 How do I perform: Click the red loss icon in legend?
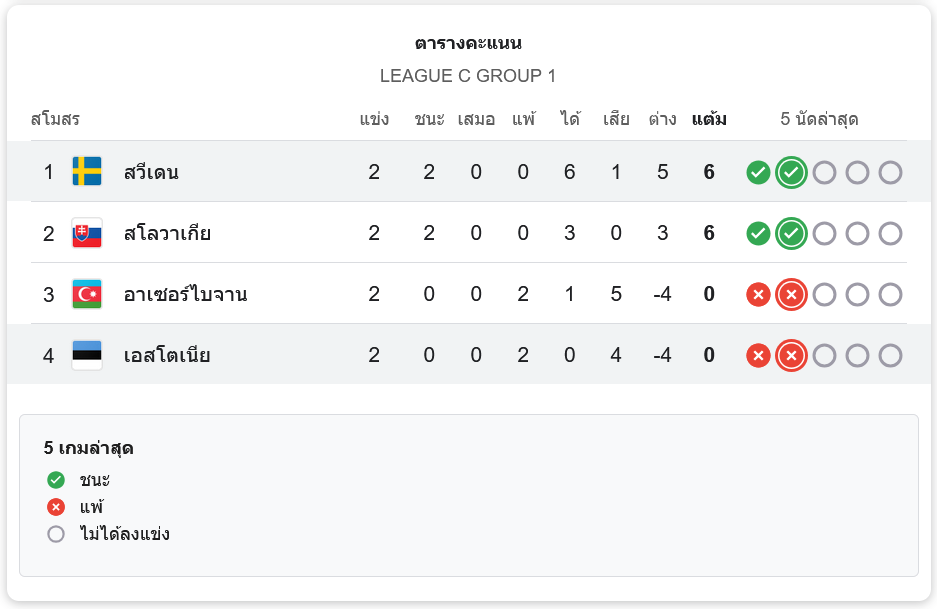(x=56, y=507)
